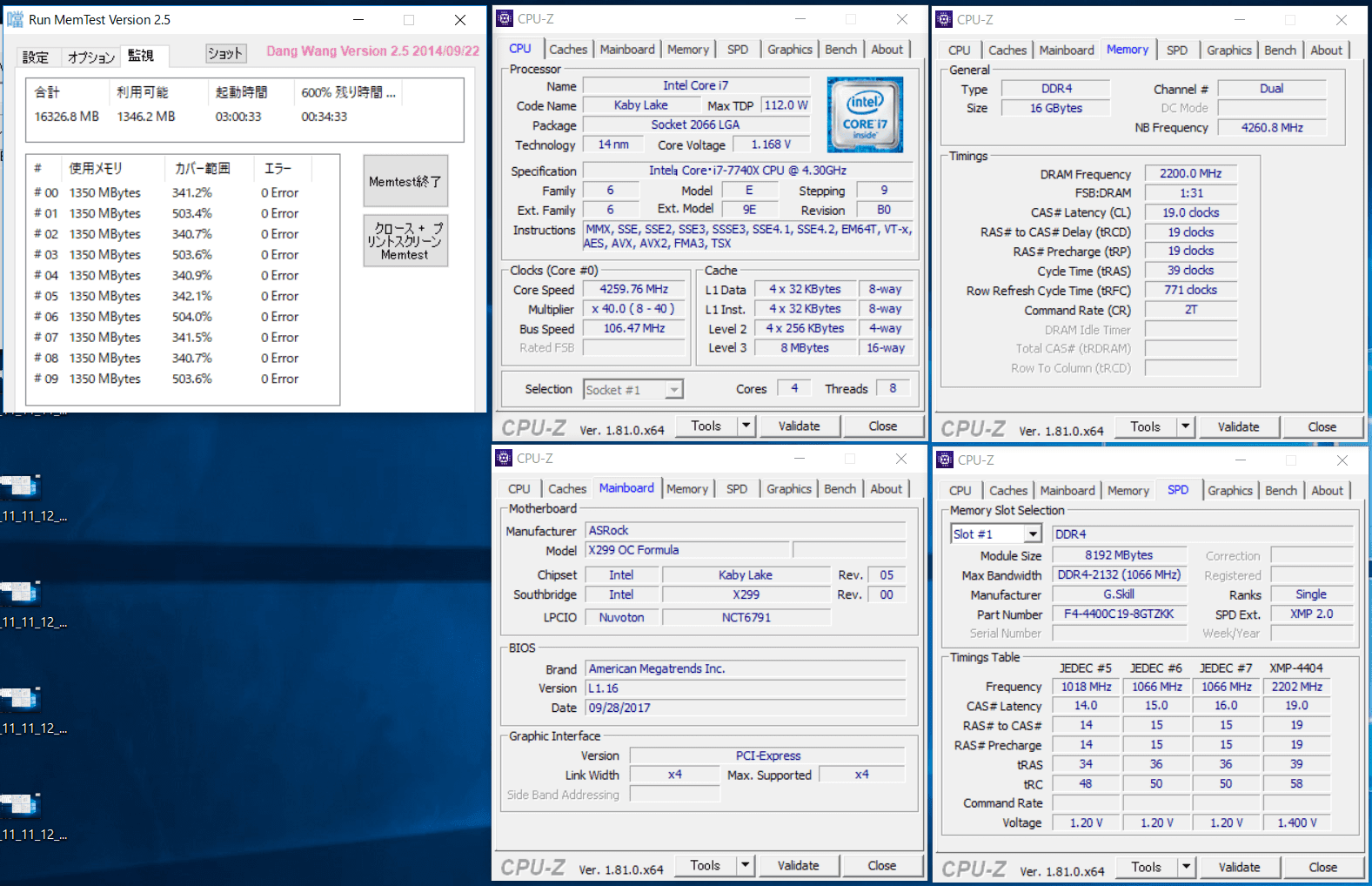
Task: Click the CPU-Z Memory window title icon
Action: [944, 20]
